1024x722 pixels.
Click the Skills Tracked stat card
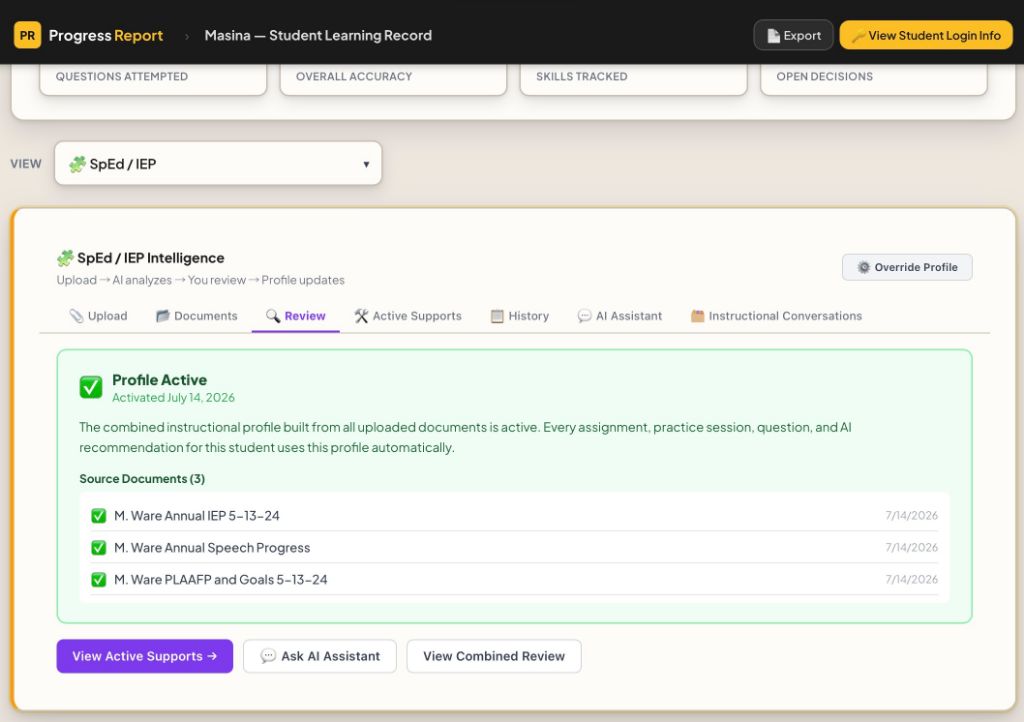pos(633,79)
